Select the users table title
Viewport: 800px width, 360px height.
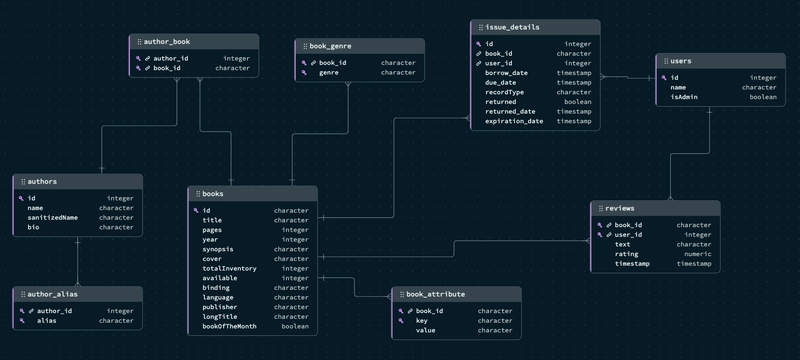(x=681, y=61)
